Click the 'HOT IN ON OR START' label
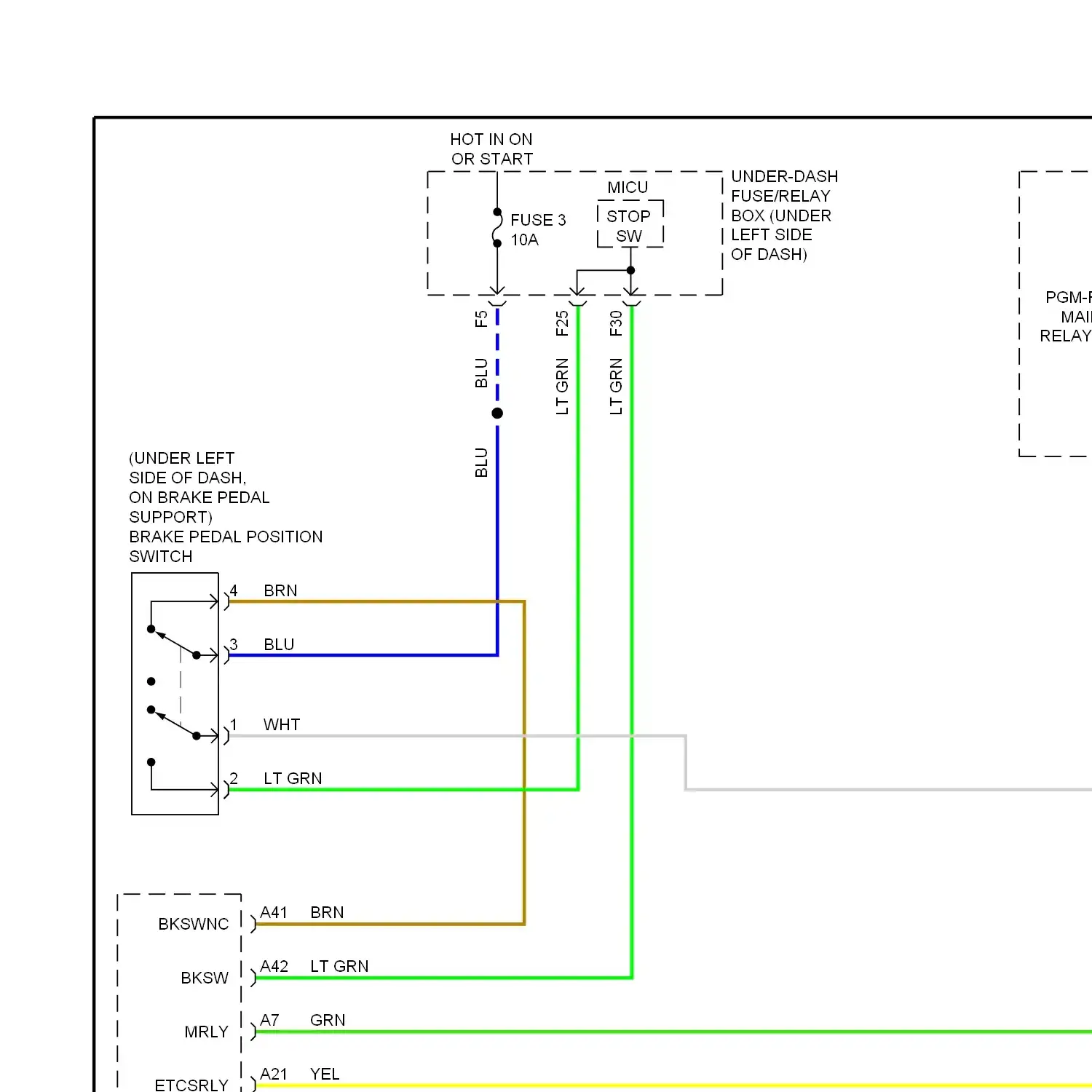Screen dimensions: 1092x1092 (x=491, y=149)
